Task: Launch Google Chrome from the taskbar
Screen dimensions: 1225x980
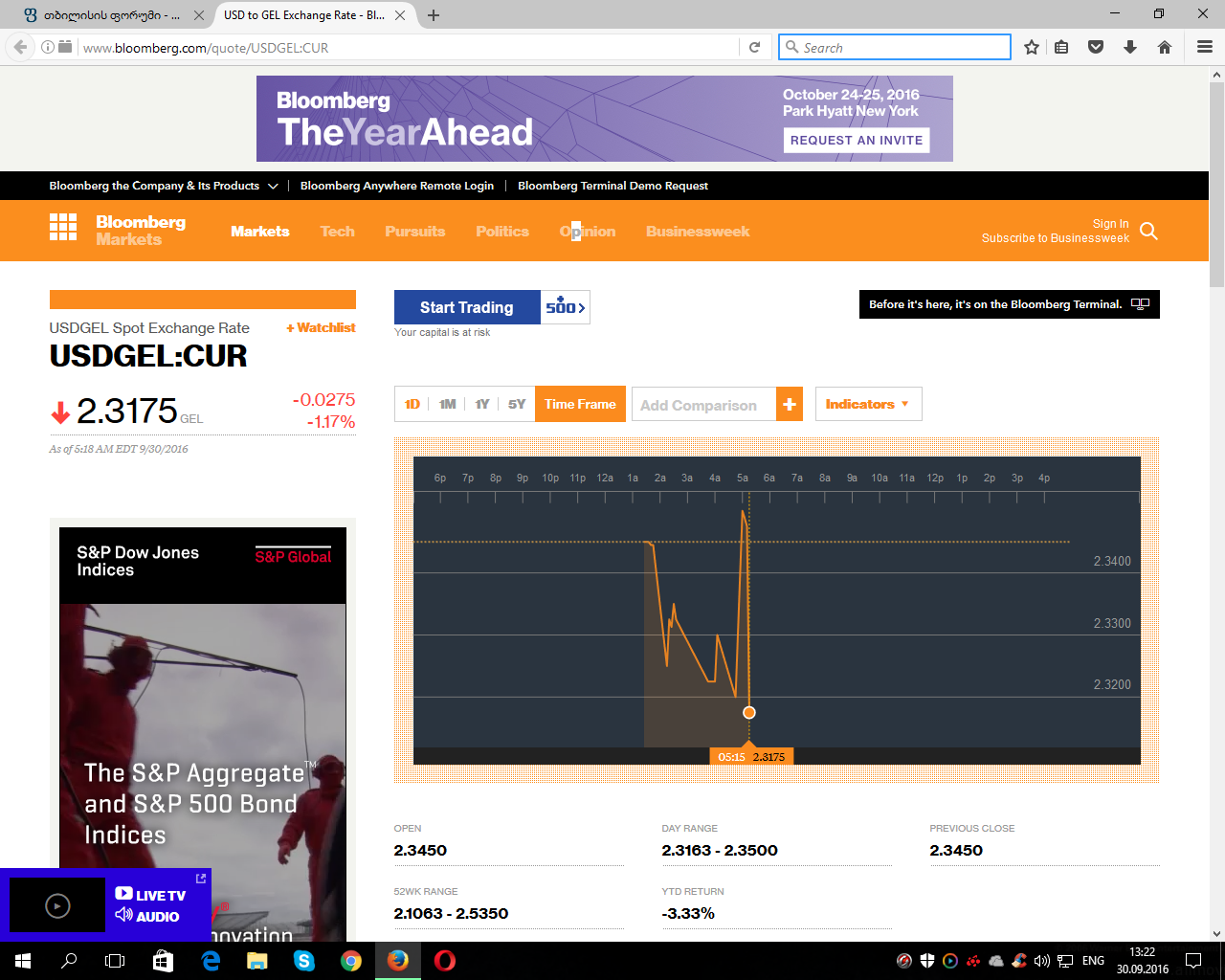Action: [351, 961]
